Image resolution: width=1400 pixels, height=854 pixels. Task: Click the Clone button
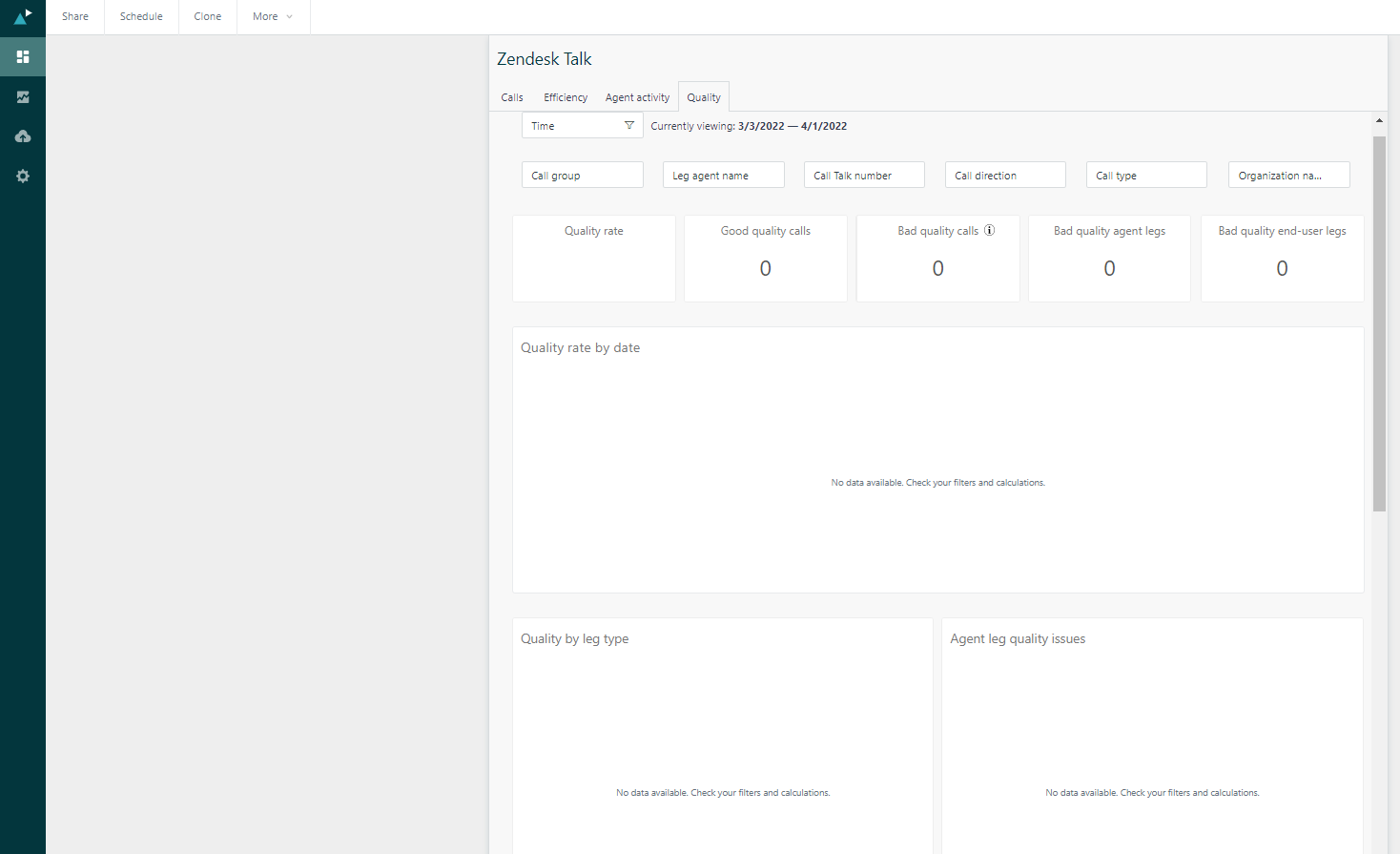tap(208, 16)
